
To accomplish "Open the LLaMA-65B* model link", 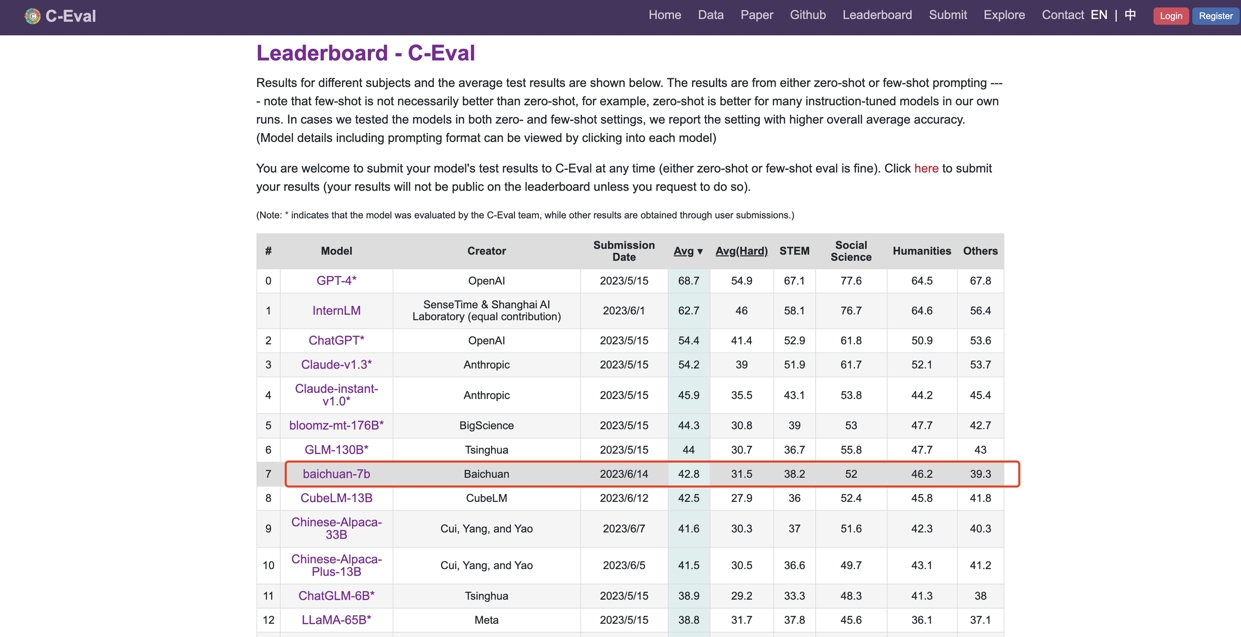I will [x=336, y=620].
